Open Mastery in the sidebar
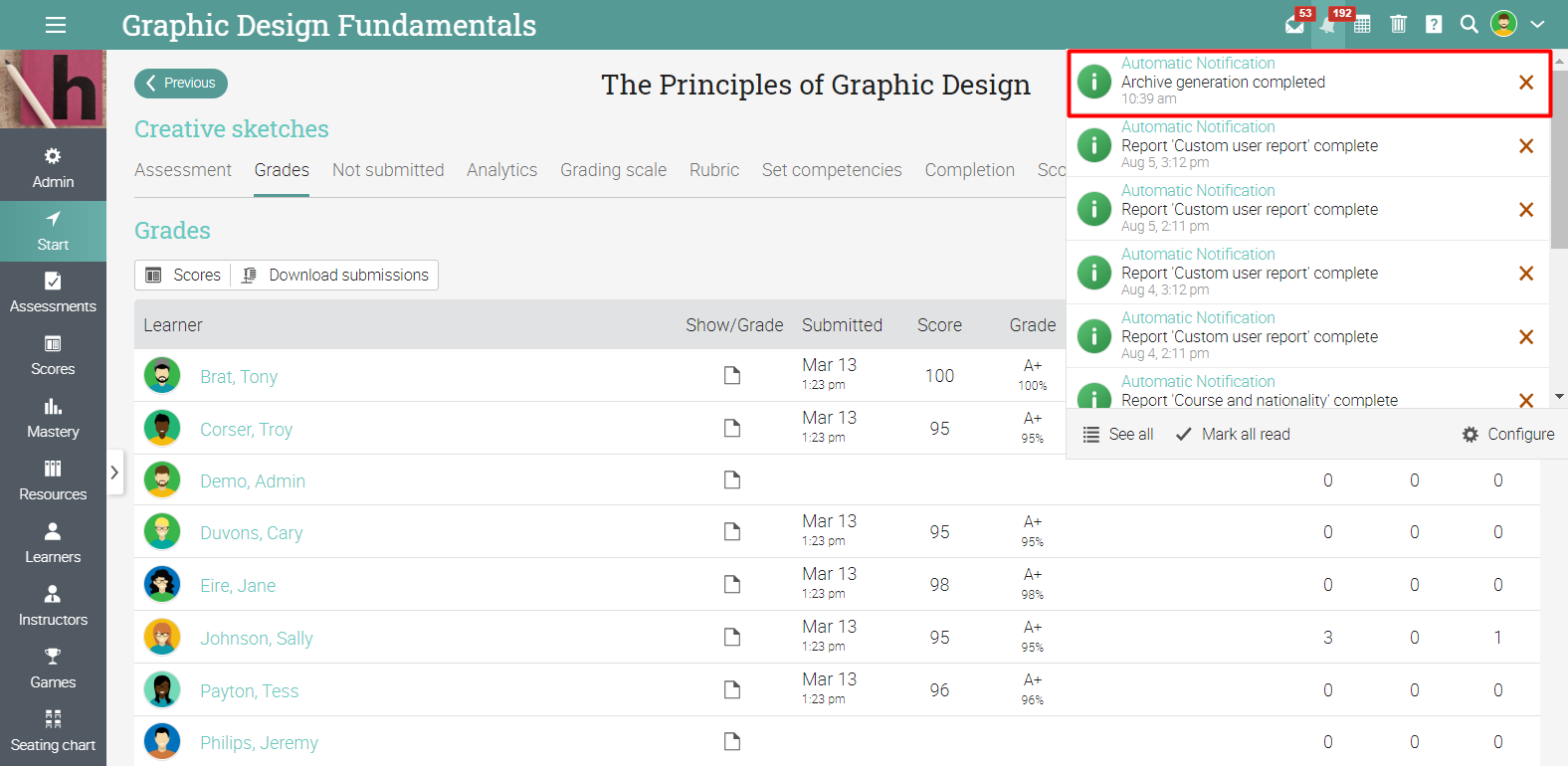This screenshot has height=766, width=1568. pyautogui.click(x=53, y=418)
